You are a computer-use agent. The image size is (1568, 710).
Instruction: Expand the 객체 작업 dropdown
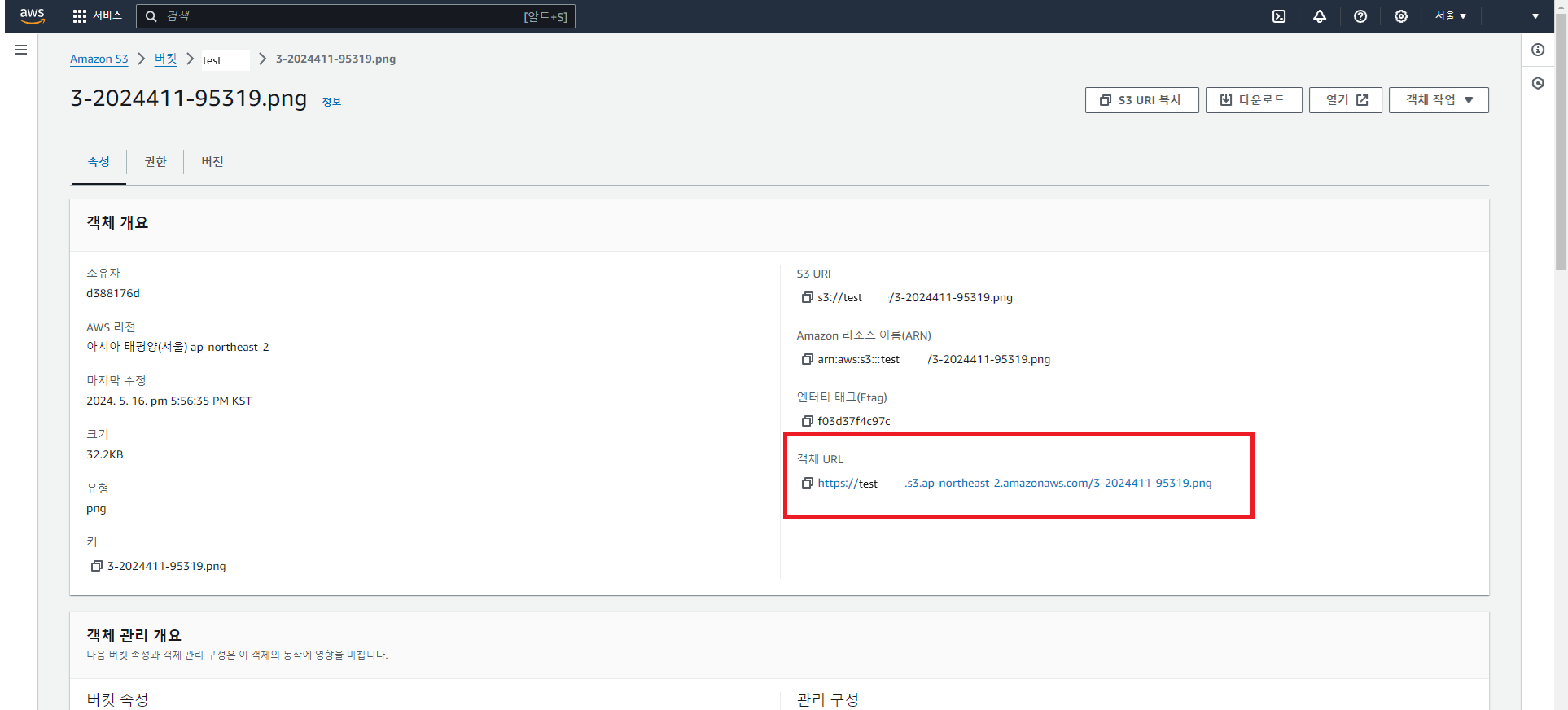pyautogui.click(x=1439, y=100)
